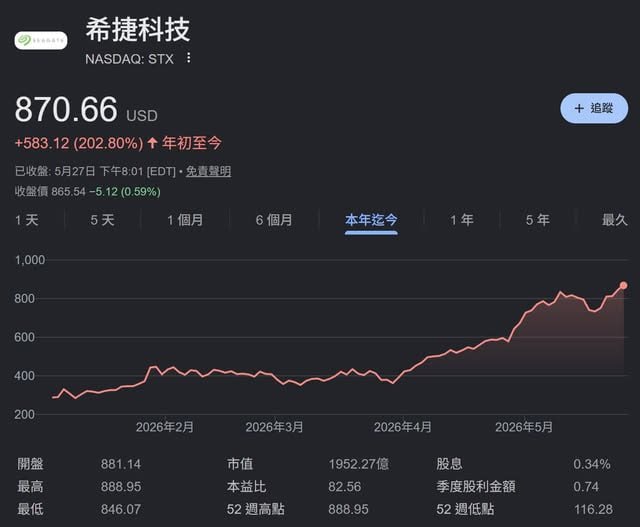This screenshot has width=640, height=527.
Task: Click the 600 y-axis label
Action: [x=24, y=338]
